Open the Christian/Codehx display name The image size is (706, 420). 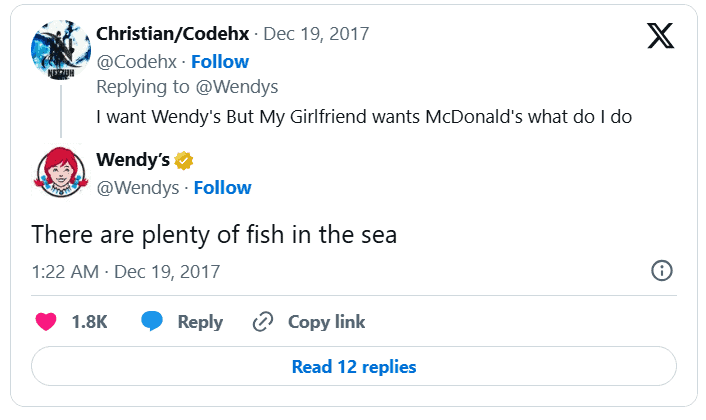point(171,34)
